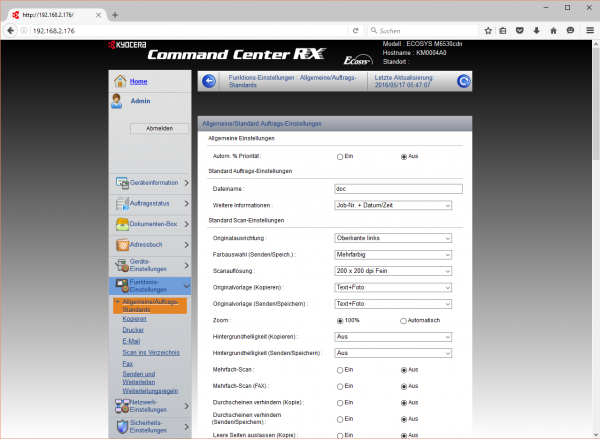
Task: Click the Abmelden button
Action: pyautogui.click(x=159, y=128)
